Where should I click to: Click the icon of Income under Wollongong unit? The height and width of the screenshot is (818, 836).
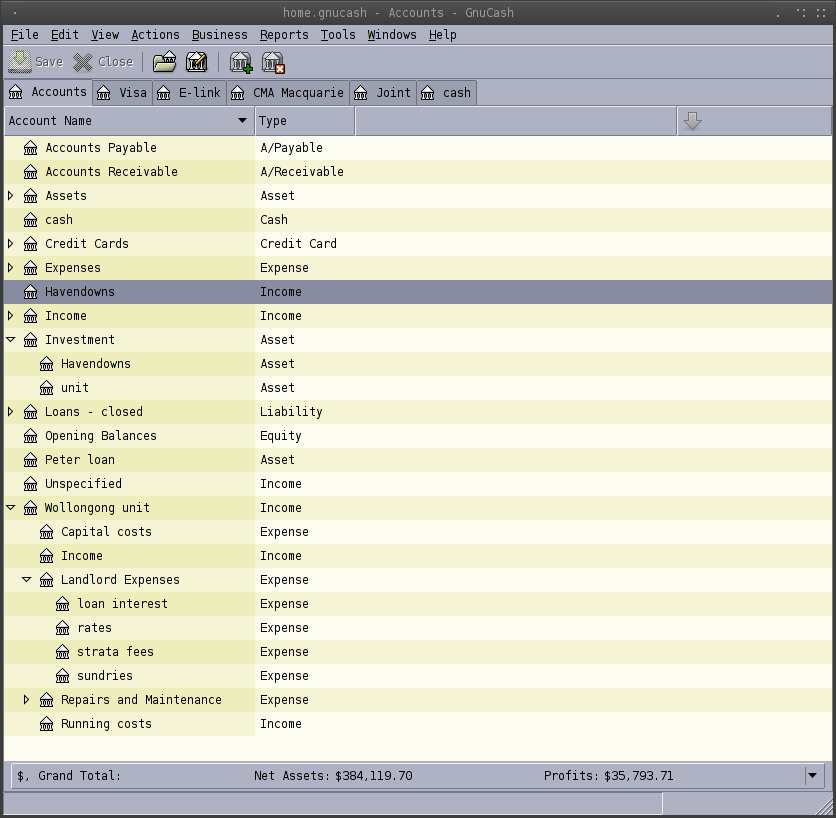pos(47,556)
